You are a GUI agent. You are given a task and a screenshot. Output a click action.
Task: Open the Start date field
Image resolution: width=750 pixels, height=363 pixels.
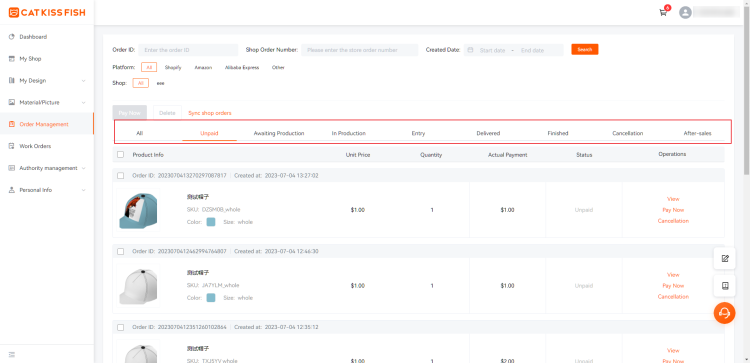(492, 50)
